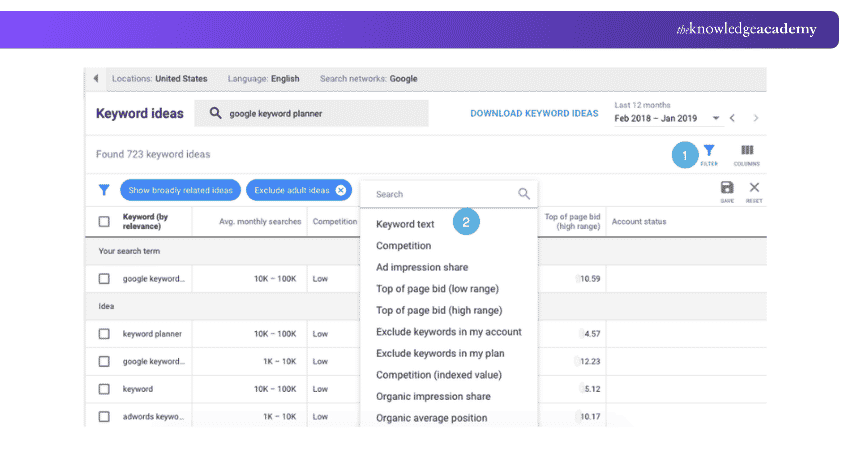Click the 12.23 bid value

click(589, 362)
